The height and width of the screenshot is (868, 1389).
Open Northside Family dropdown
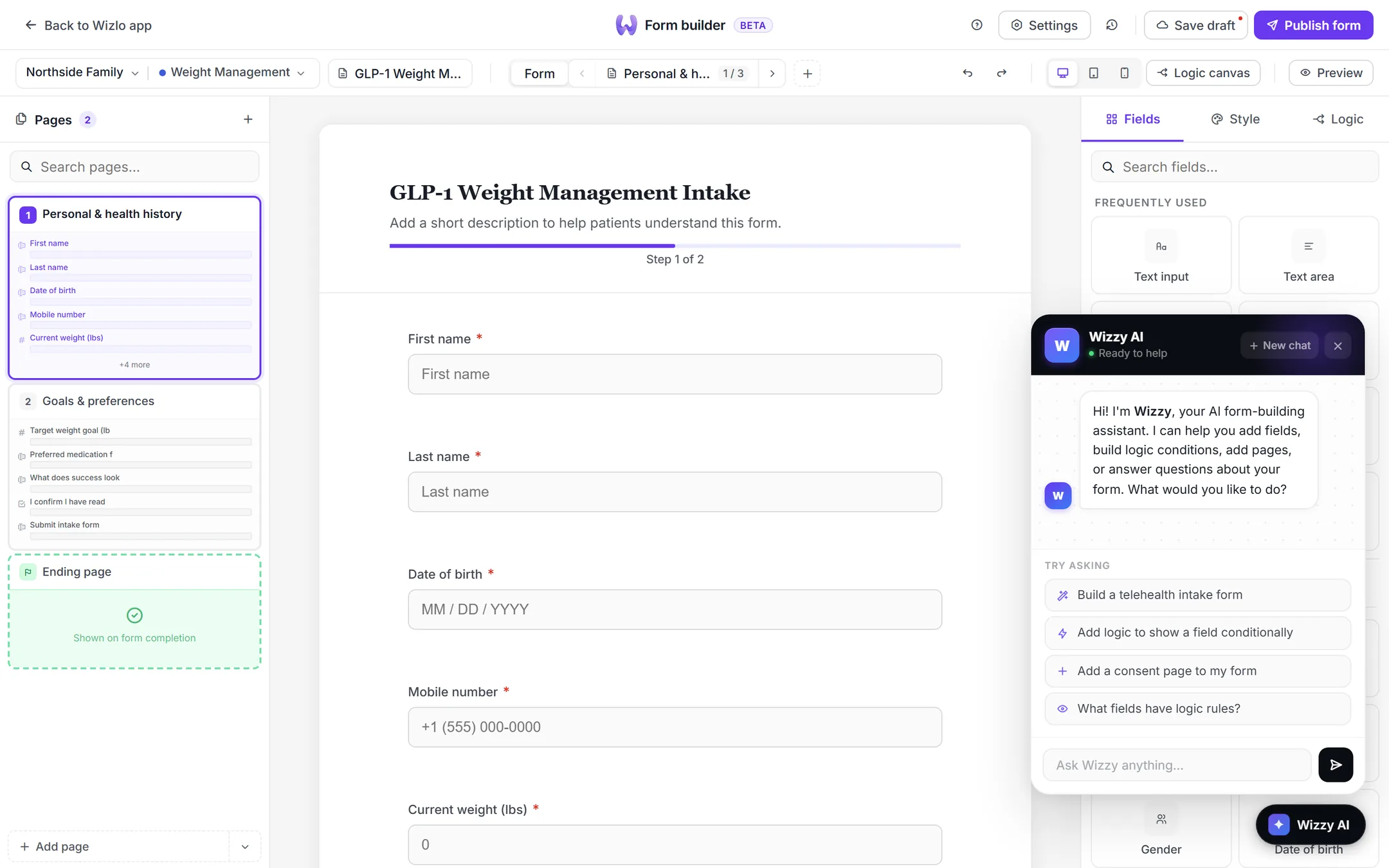82,73
